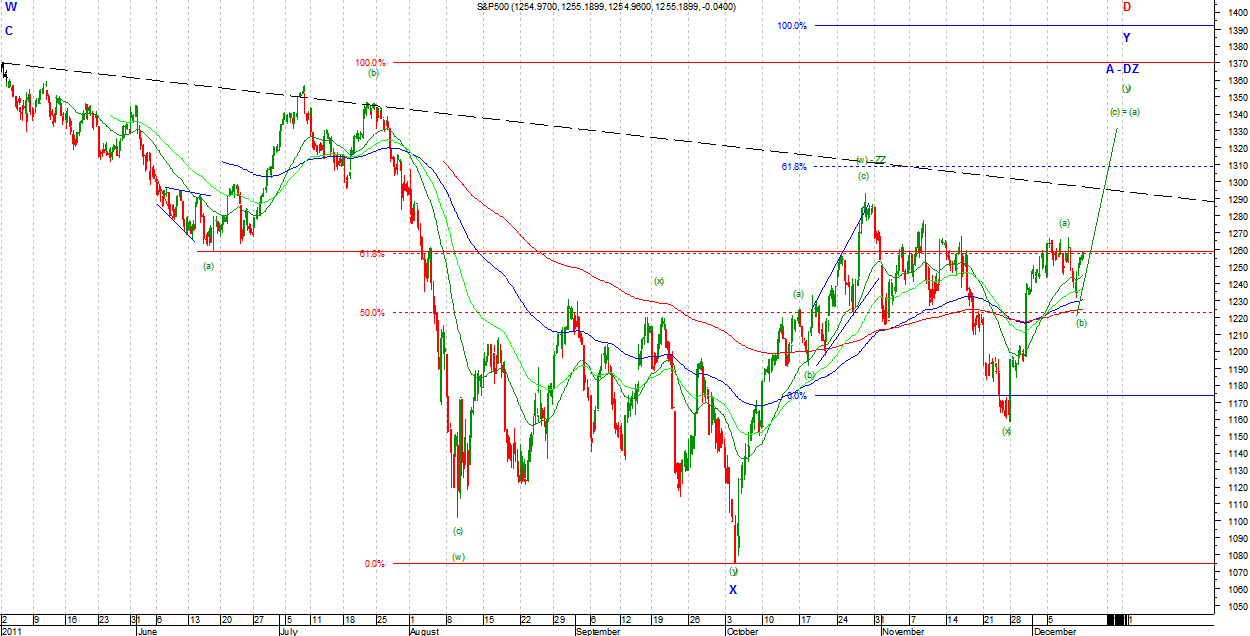
Task: Click the red D wave label
Action: pyautogui.click(x=1126, y=7)
